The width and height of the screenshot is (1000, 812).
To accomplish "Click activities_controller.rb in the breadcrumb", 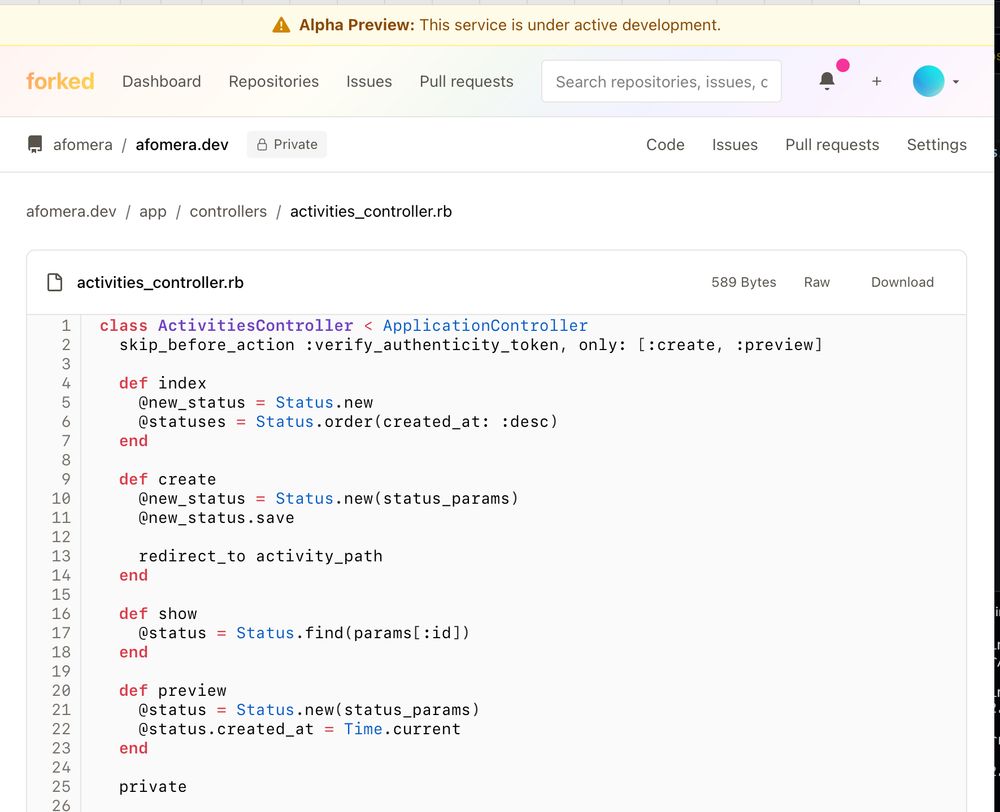I will coord(371,211).
